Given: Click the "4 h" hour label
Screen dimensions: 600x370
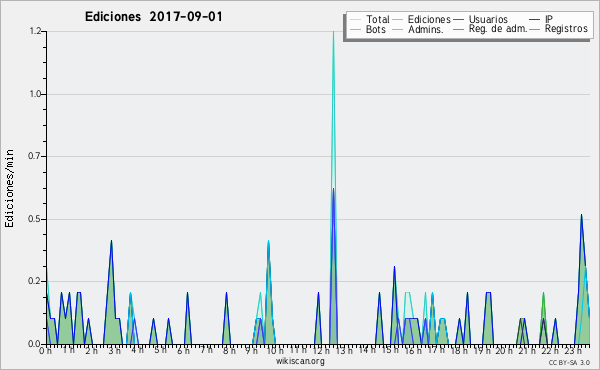Looking at the screenshot, I should point(137,350).
